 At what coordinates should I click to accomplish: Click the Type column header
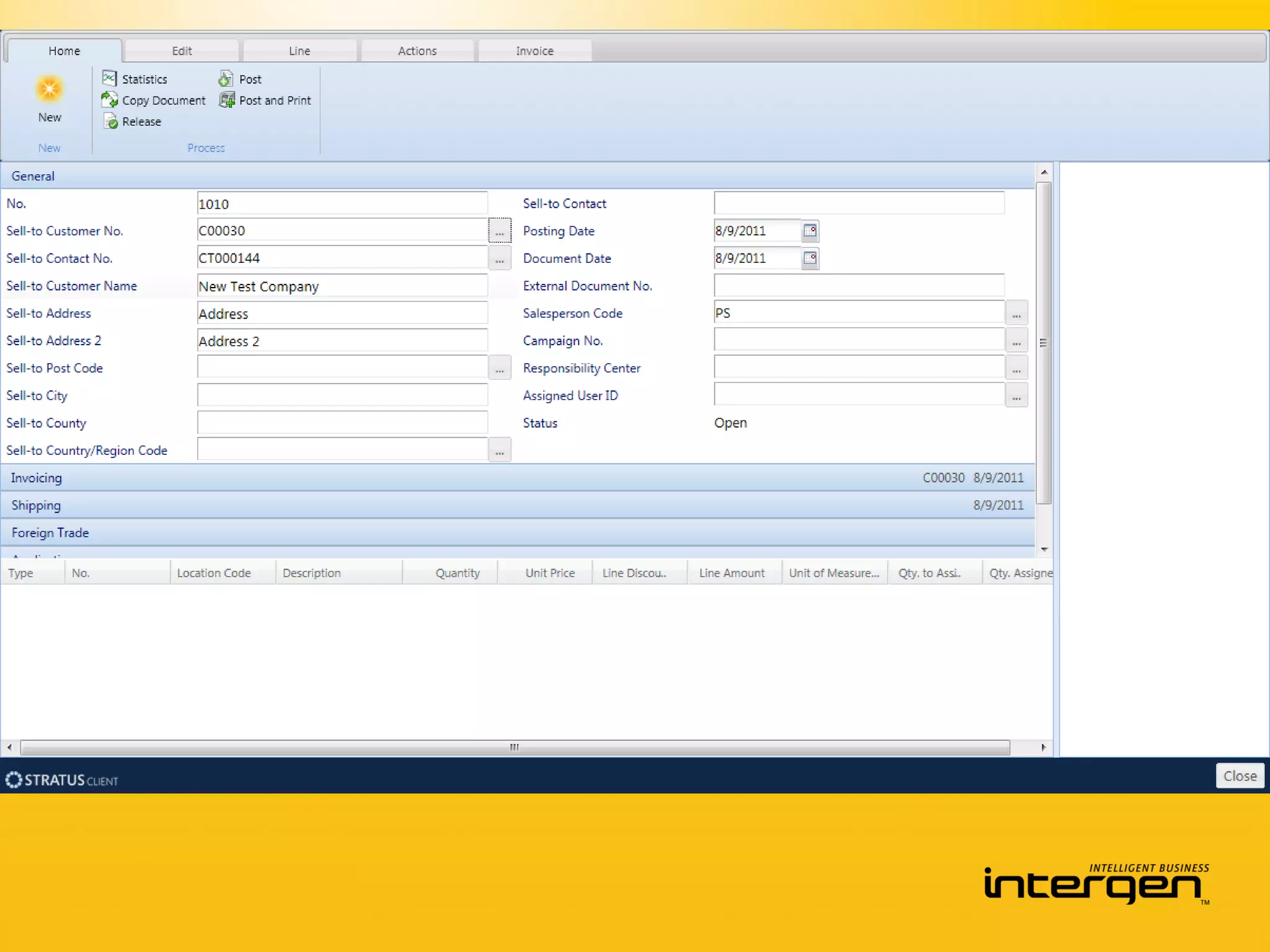[32, 573]
